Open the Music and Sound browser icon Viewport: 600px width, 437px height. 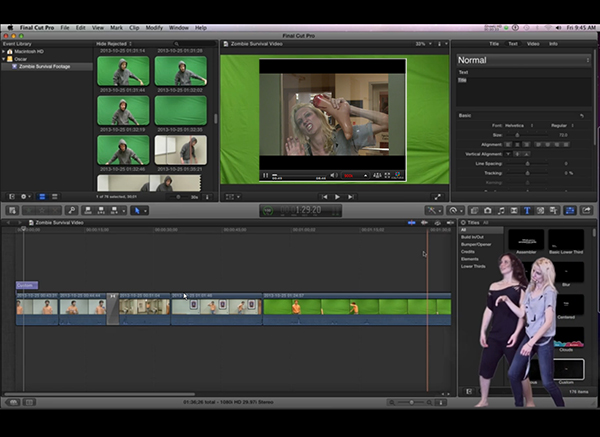[x=501, y=210]
